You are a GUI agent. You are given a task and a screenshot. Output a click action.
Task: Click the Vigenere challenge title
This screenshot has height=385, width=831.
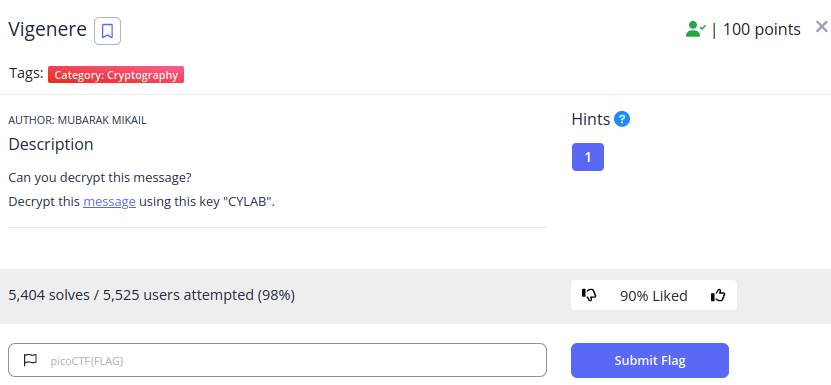click(x=48, y=29)
